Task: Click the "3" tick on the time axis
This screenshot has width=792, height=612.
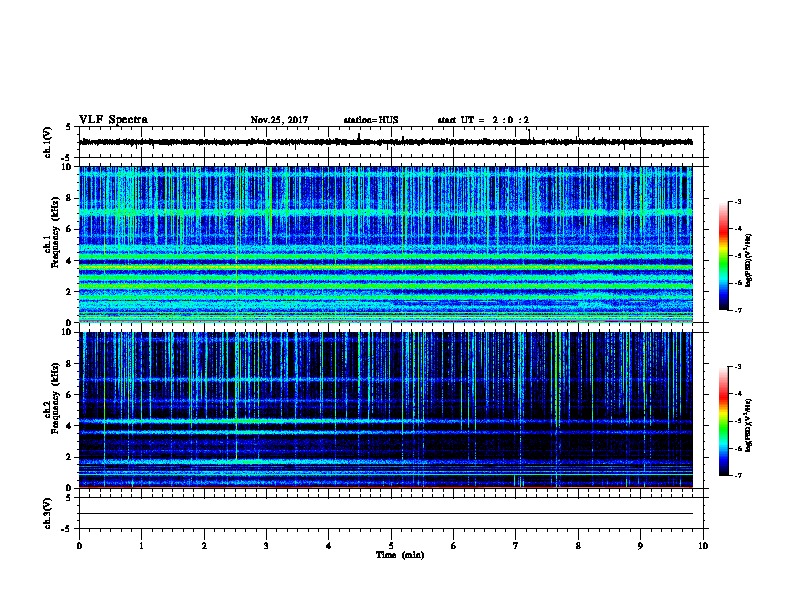Action: [266, 546]
